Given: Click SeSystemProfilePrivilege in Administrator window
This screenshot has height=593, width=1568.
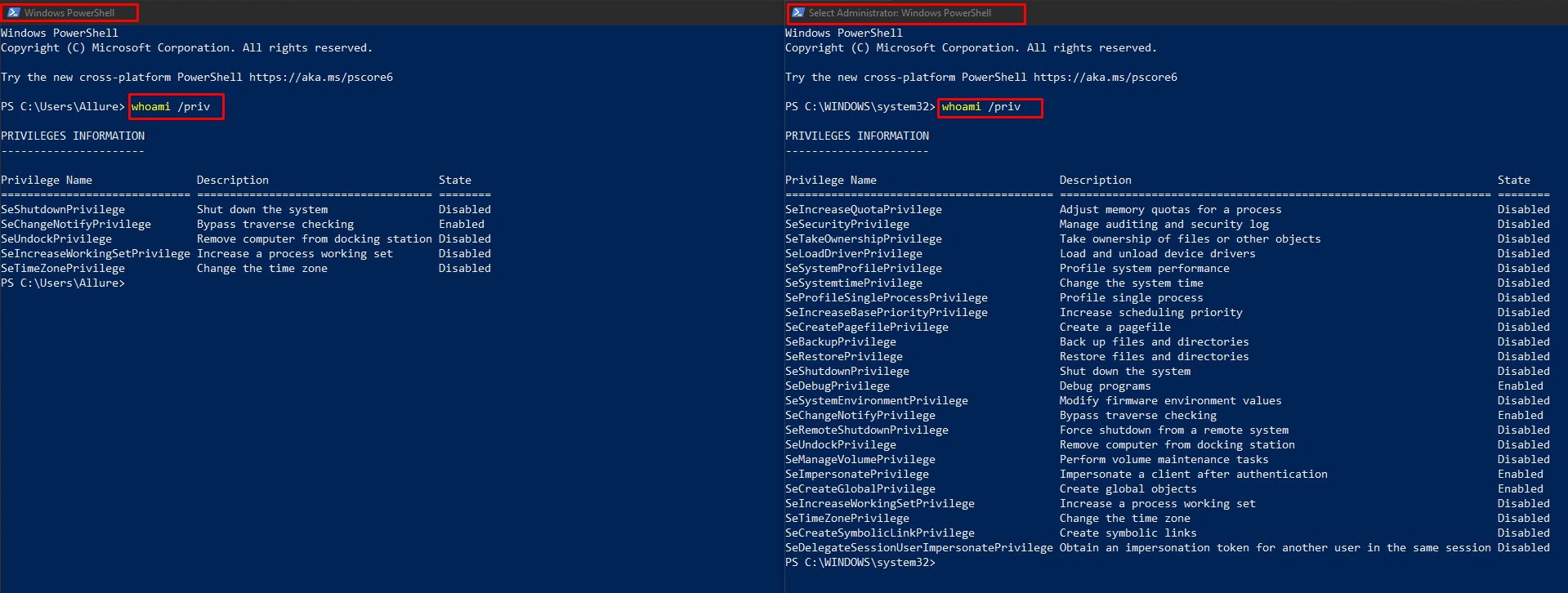Looking at the screenshot, I should point(864,269).
